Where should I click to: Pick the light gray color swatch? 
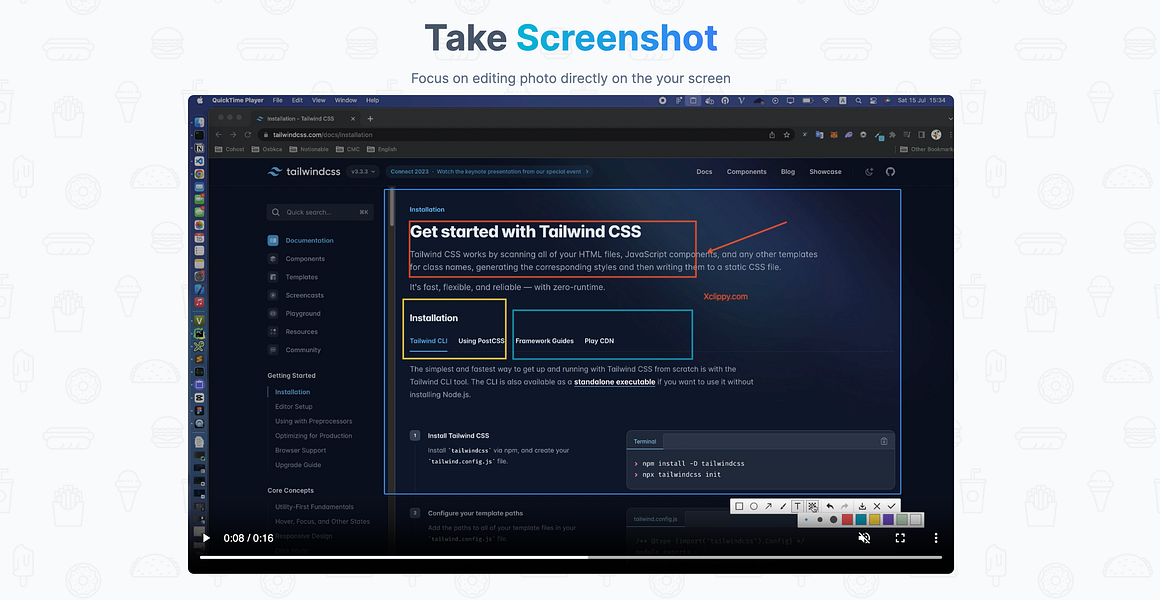click(x=916, y=519)
